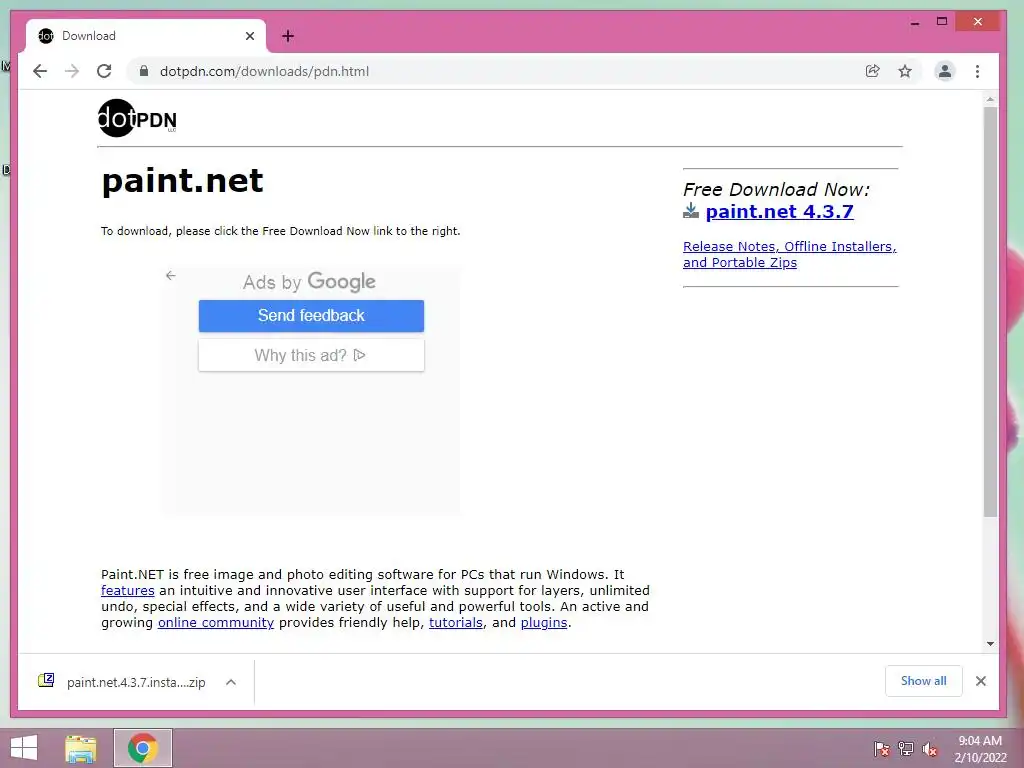Go back to previous page in Chrome
The image size is (1024, 768).
40,71
